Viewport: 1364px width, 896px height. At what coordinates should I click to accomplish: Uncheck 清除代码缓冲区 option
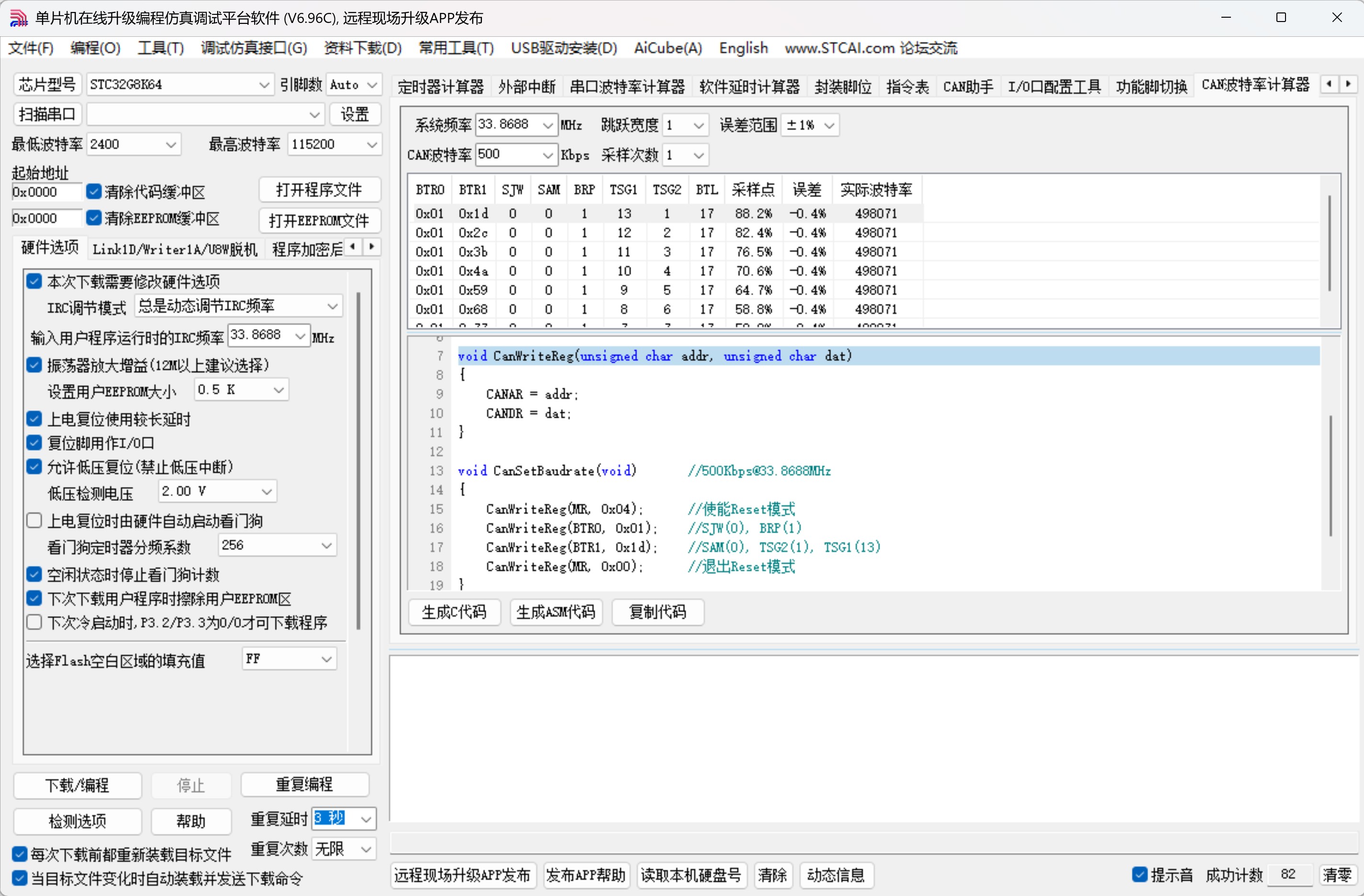(x=94, y=191)
